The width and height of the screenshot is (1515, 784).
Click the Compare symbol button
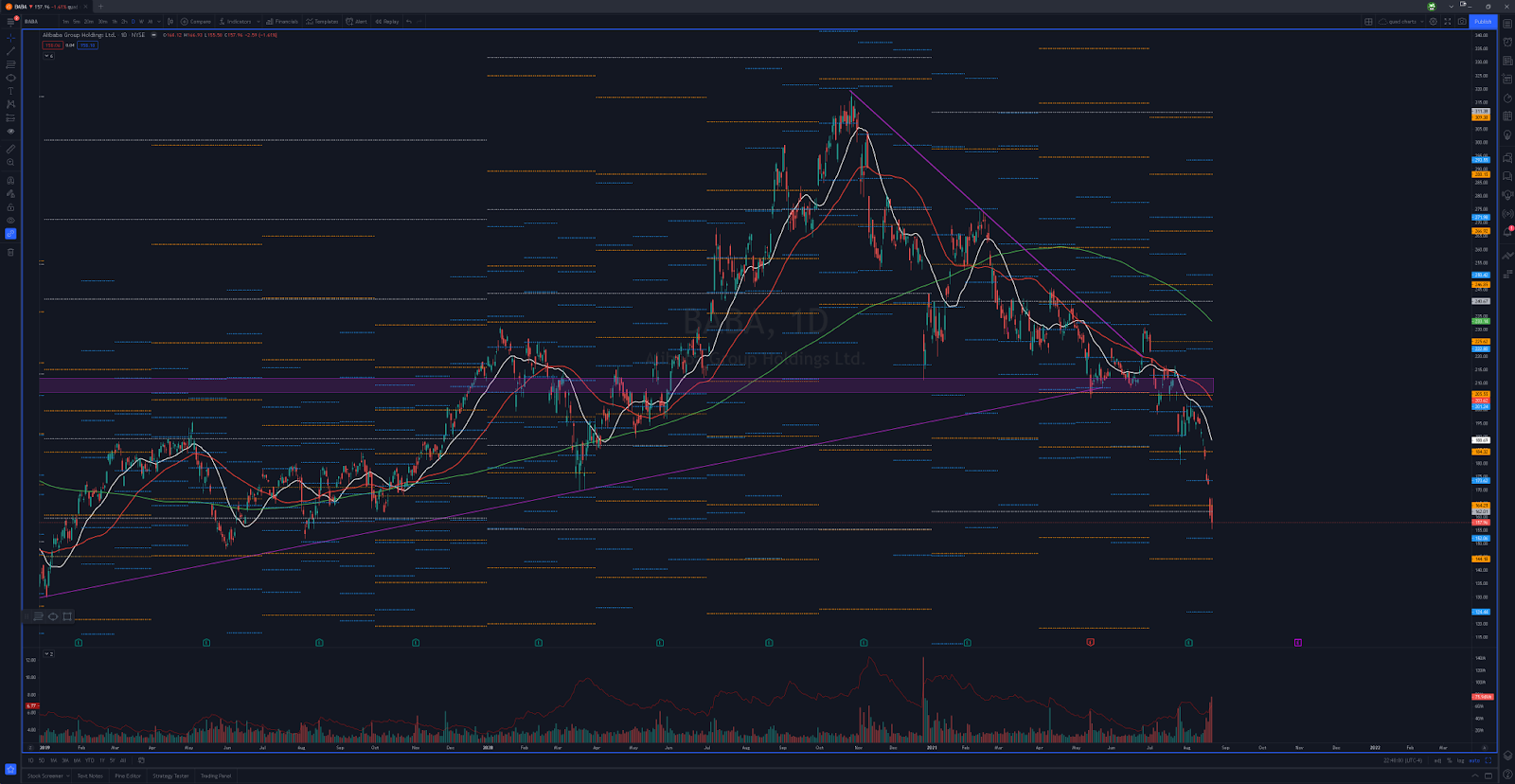[x=196, y=22]
